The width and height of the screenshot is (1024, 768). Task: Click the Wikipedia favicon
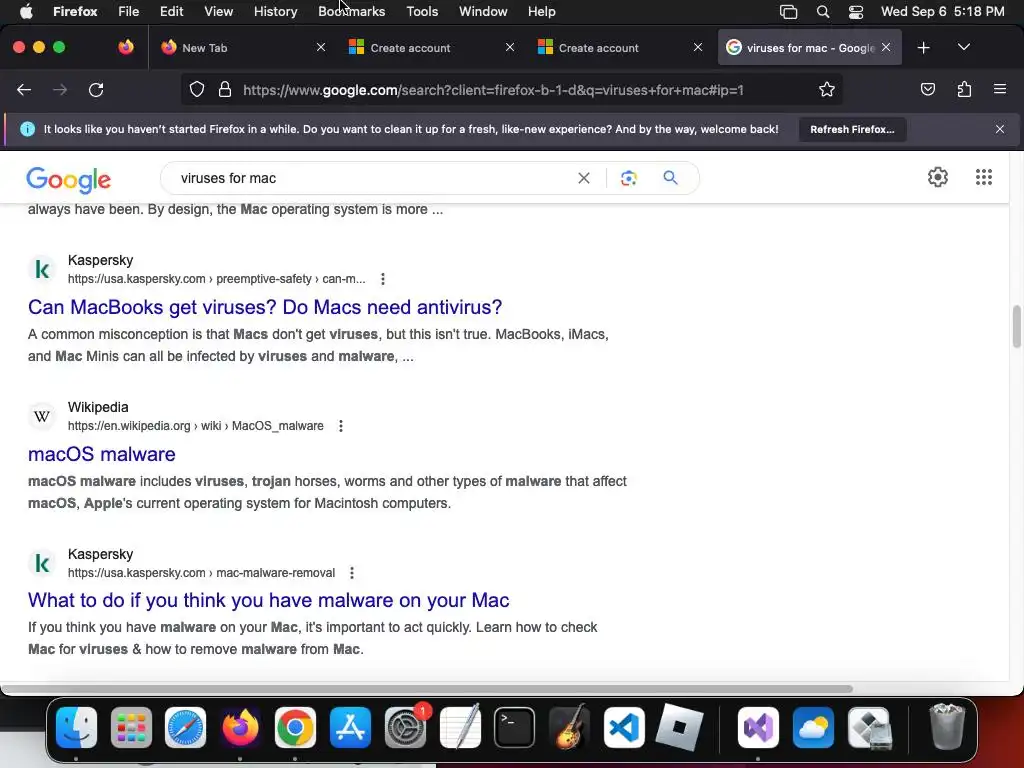point(42,416)
